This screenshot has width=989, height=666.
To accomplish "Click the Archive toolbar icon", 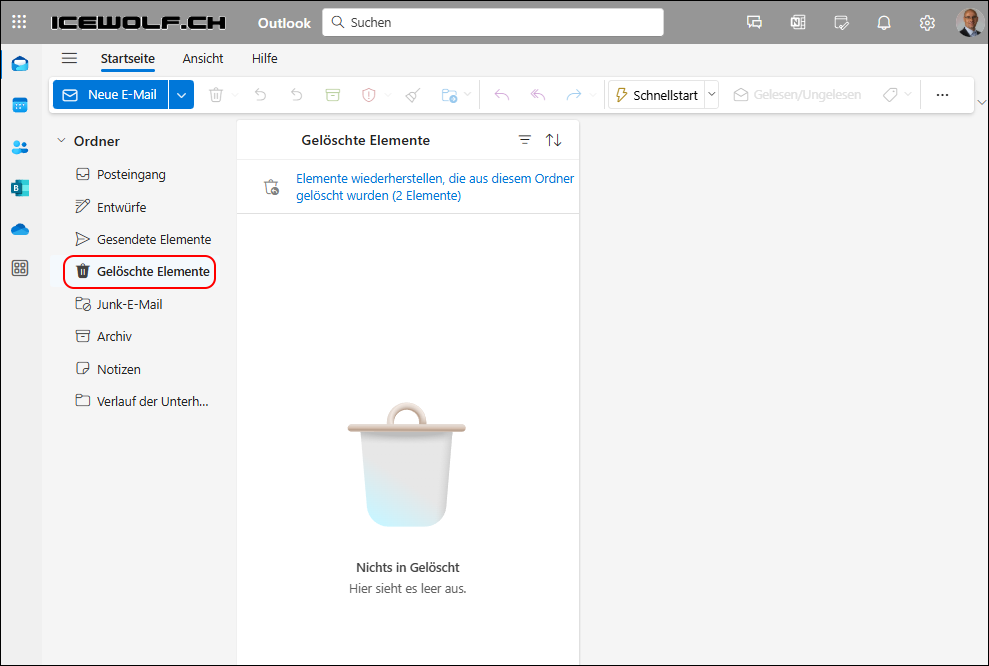I will 332,95.
